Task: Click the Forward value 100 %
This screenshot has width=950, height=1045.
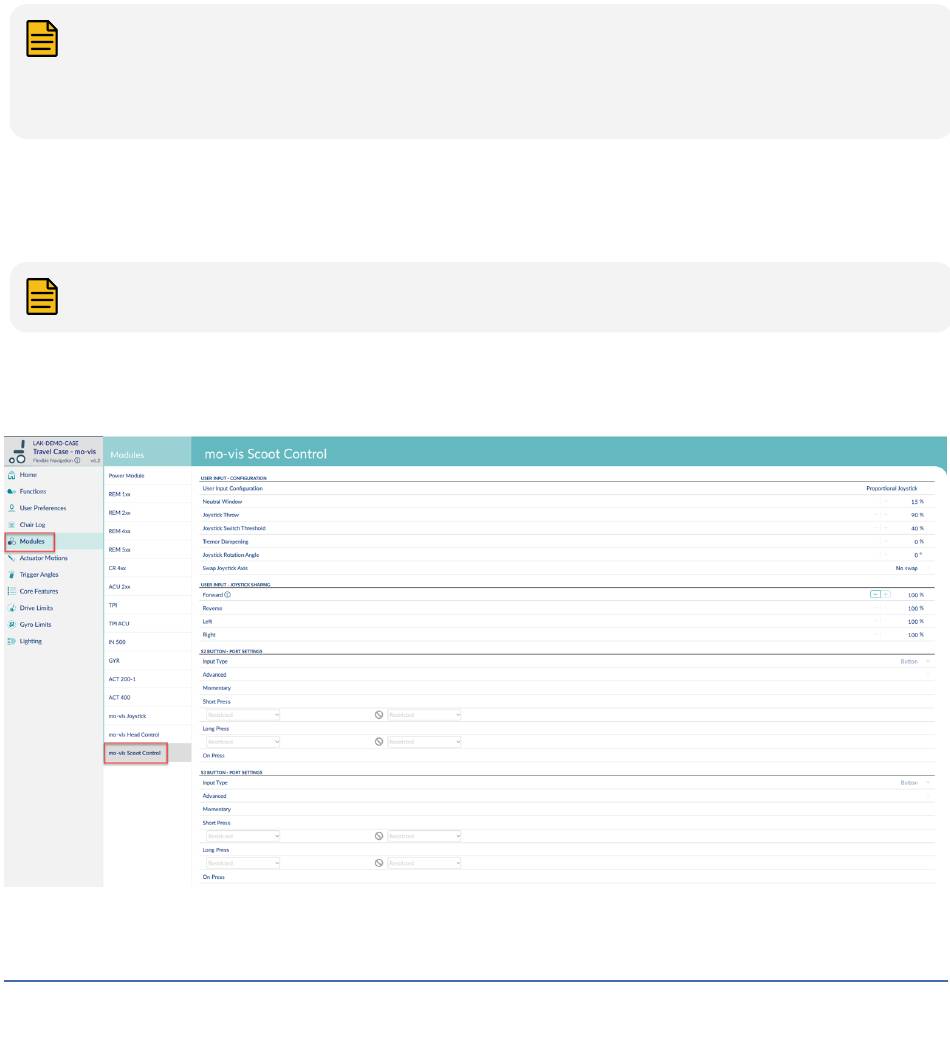Action: [916, 595]
